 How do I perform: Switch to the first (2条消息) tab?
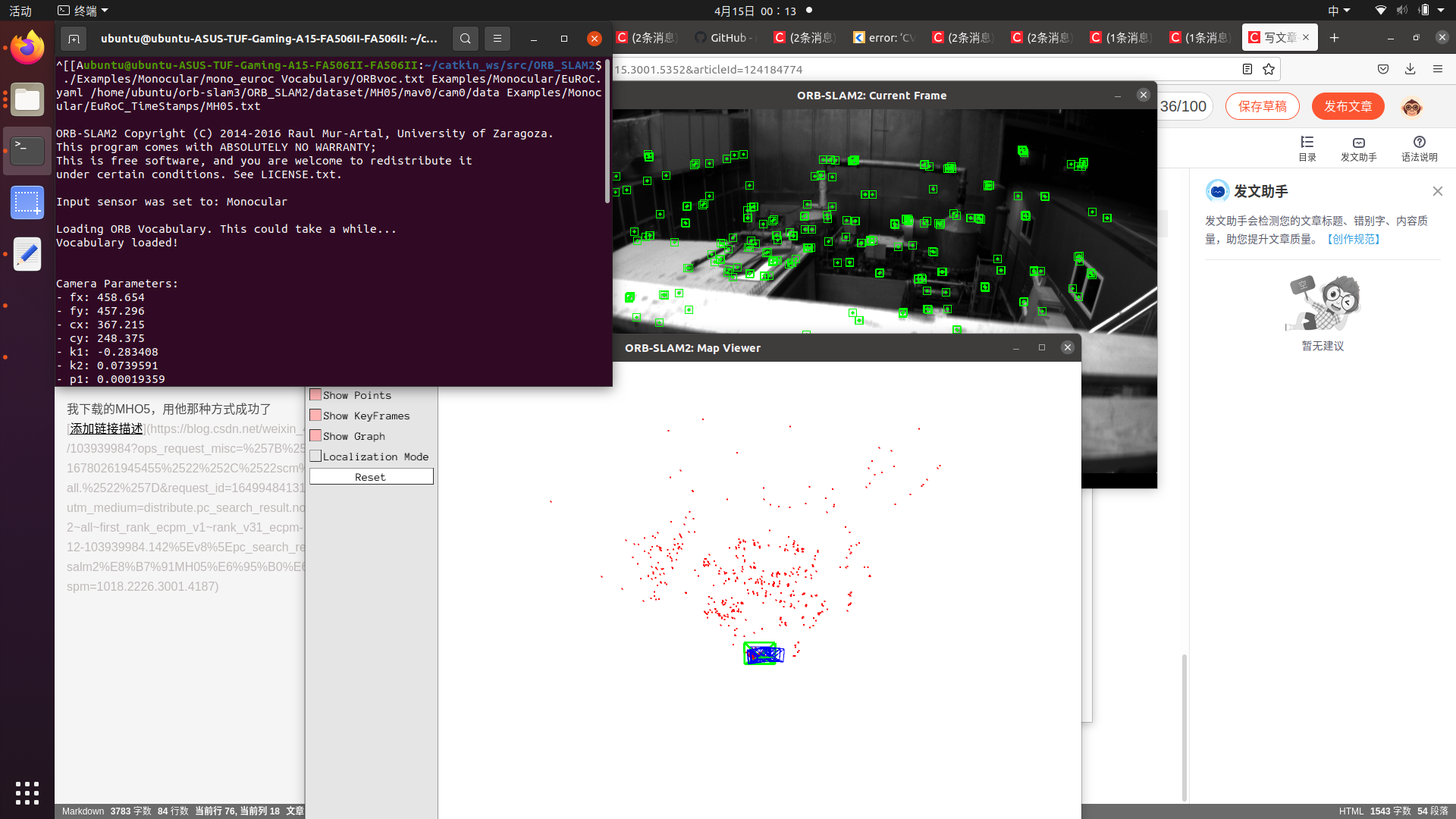(x=648, y=37)
